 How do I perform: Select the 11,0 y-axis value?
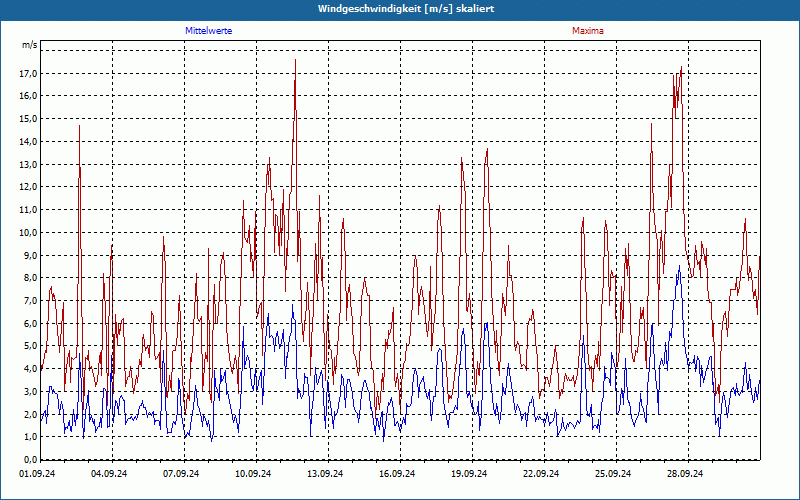(28, 210)
